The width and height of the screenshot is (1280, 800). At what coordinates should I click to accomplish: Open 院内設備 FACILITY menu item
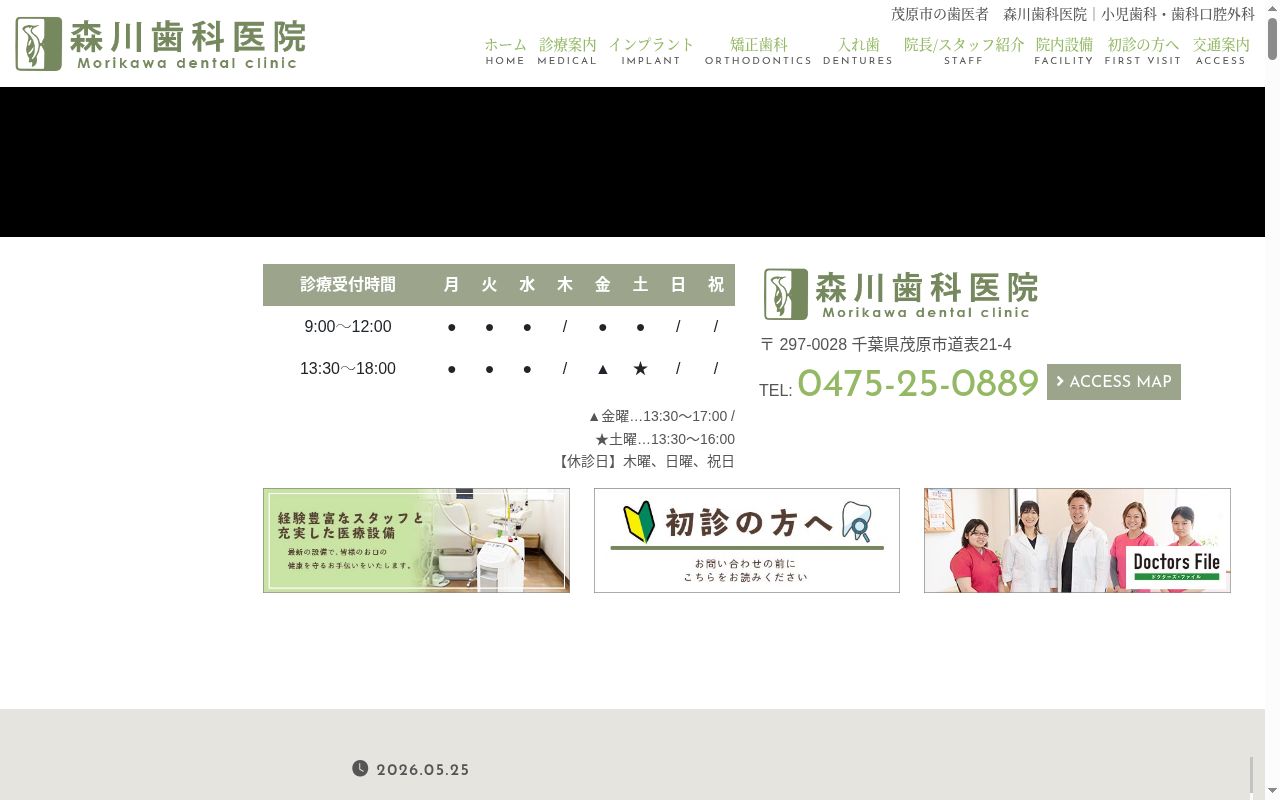pyautogui.click(x=1064, y=51)
